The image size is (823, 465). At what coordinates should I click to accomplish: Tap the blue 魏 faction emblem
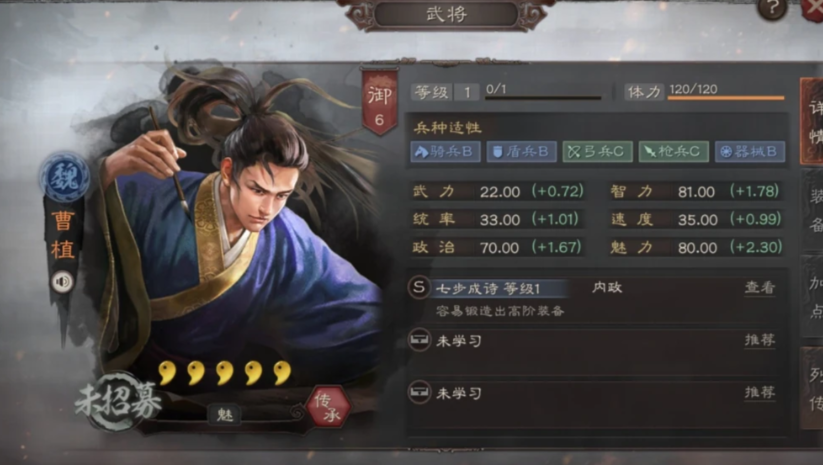point(65,177)
